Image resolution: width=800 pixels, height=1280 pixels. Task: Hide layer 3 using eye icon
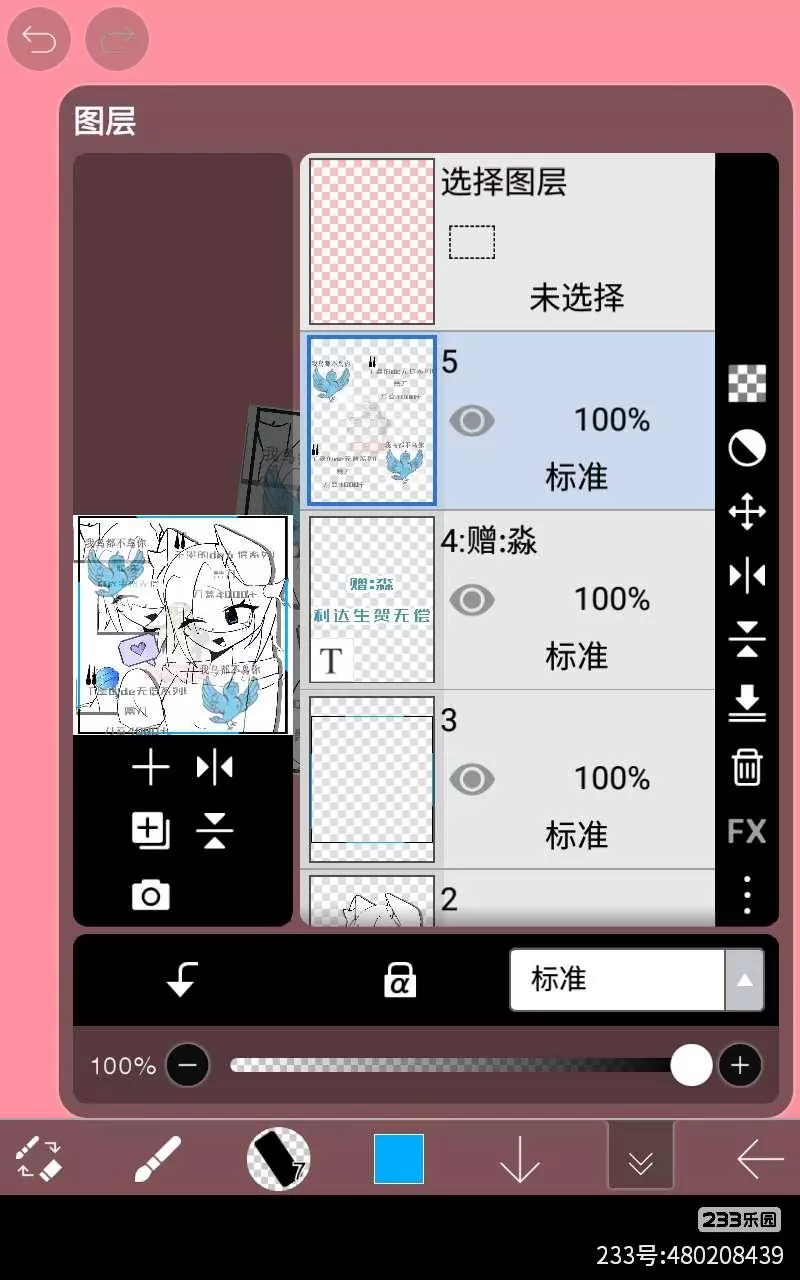click(x=472, y=779)
